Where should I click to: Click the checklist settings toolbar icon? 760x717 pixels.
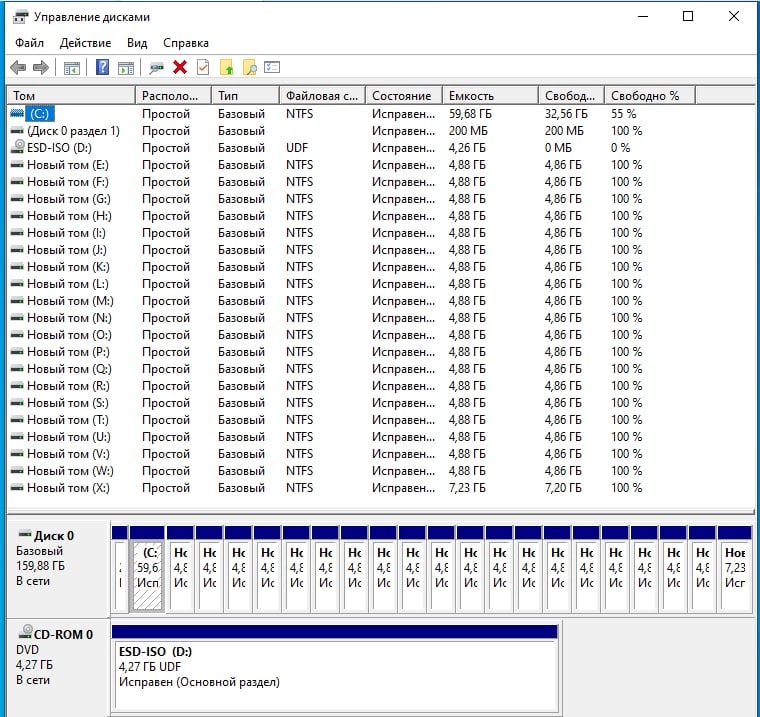tap(272, 68)
